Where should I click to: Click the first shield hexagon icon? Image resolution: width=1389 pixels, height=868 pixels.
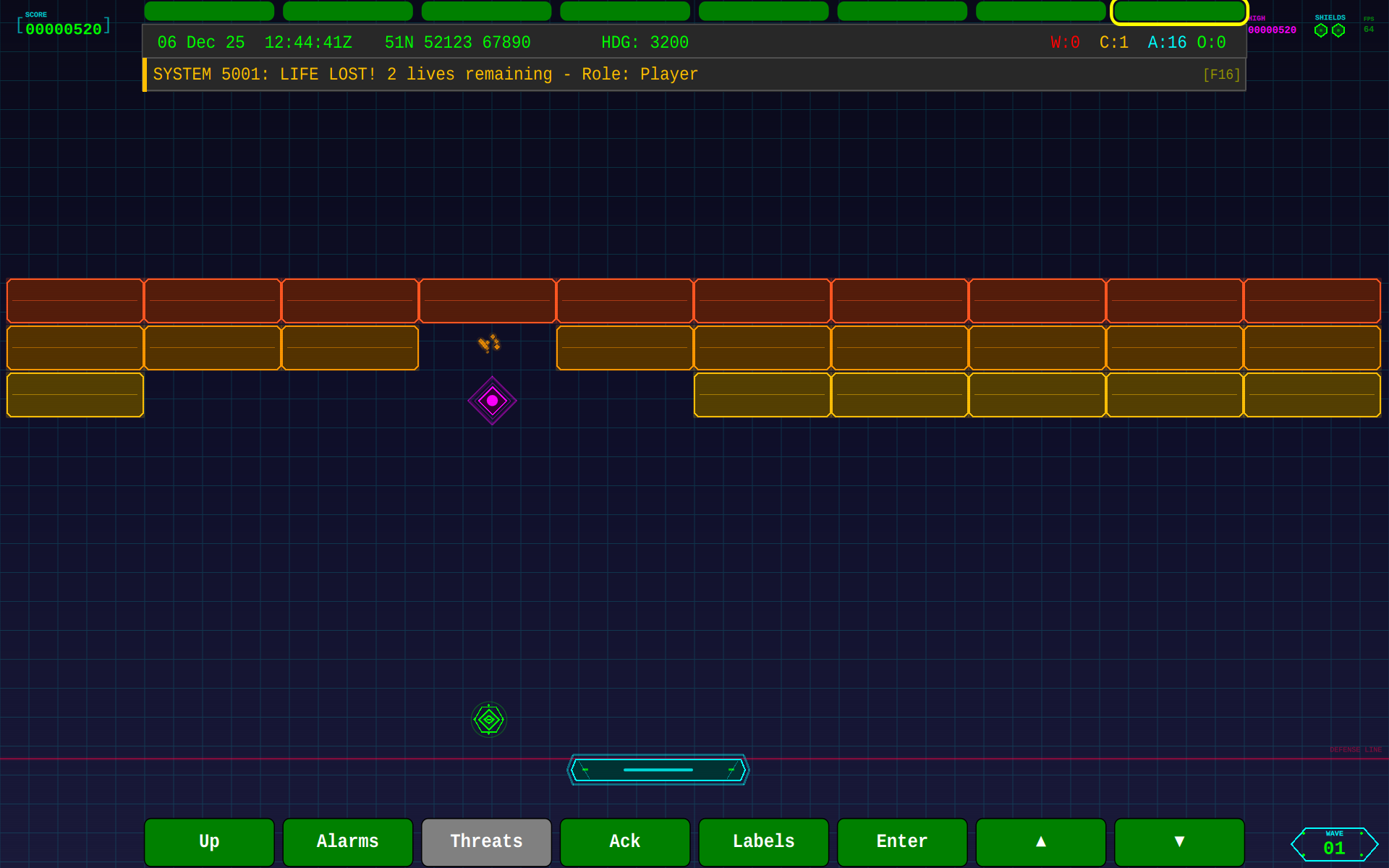click(1320, 30)
